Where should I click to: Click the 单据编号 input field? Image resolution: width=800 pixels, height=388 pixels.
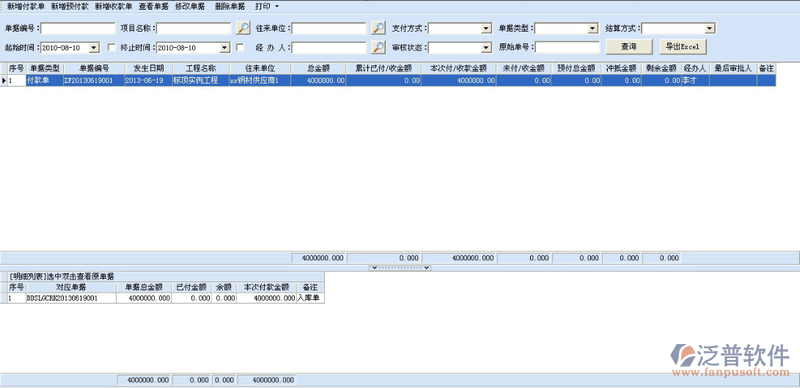point(78,28)
